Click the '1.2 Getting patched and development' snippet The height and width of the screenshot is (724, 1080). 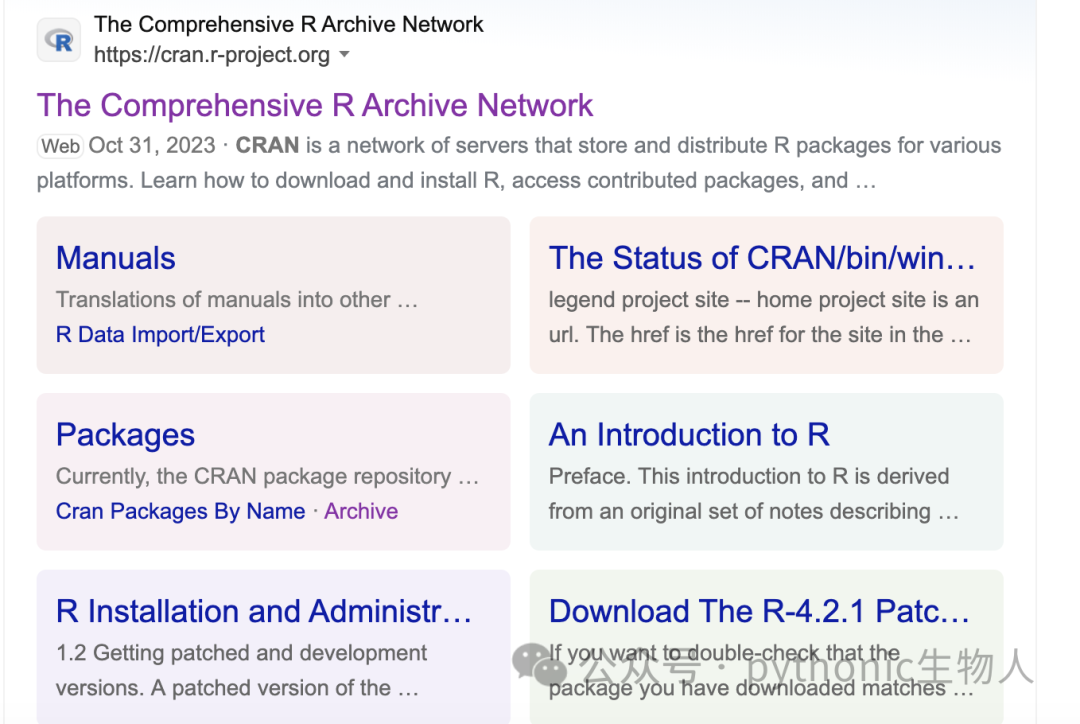coord(241,670)
